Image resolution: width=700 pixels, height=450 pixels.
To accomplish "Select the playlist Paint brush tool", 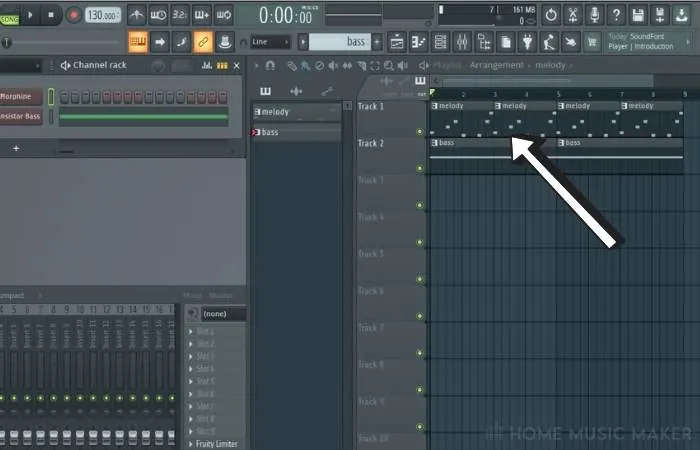I will (305, 66).
